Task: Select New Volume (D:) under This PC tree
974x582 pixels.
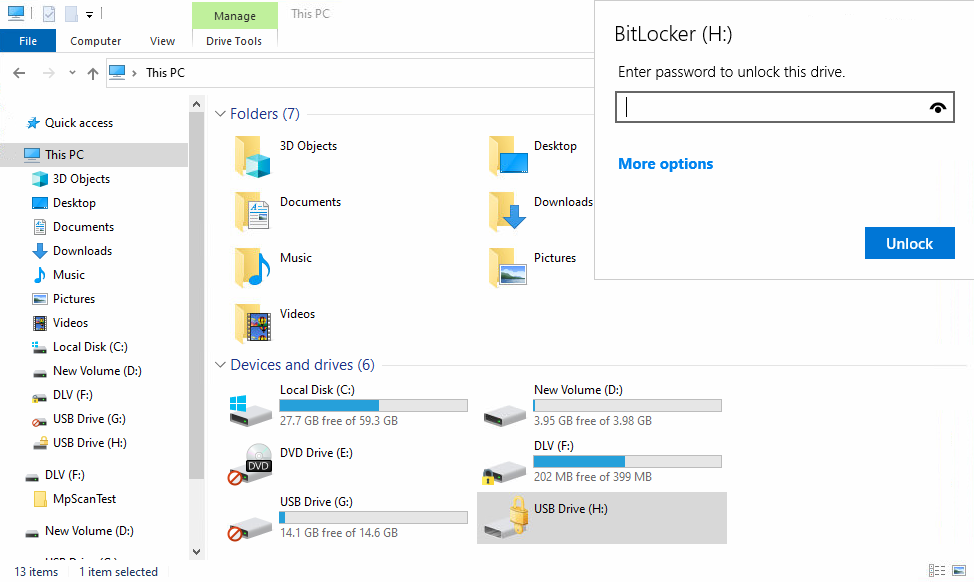Action: tap(97, 371)
